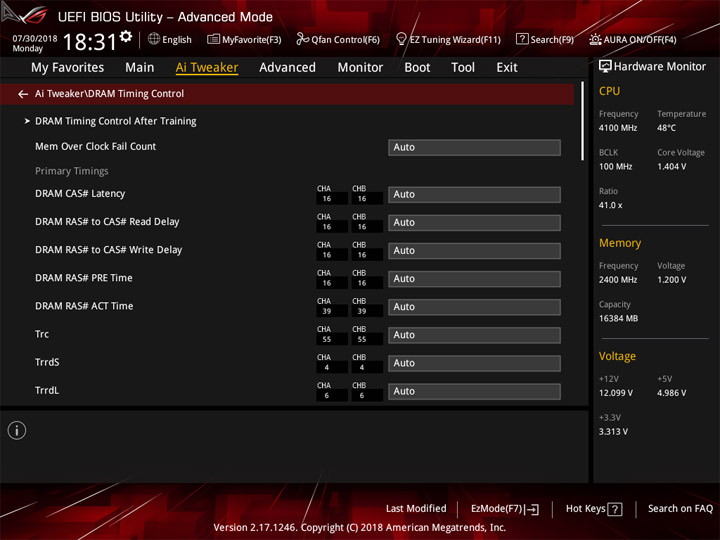This screenshot has height=540, width=720.
Task: Open the Hot Keys question icon
Action: 615,509
